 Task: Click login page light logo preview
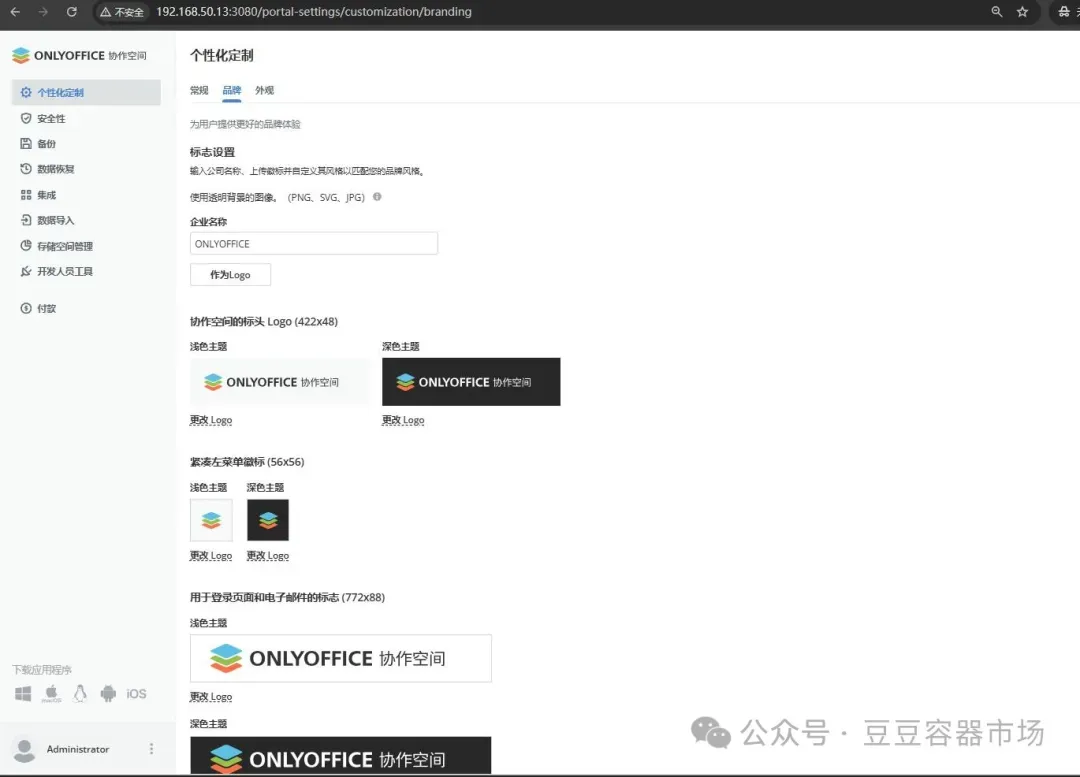click(x=341, y=659)
